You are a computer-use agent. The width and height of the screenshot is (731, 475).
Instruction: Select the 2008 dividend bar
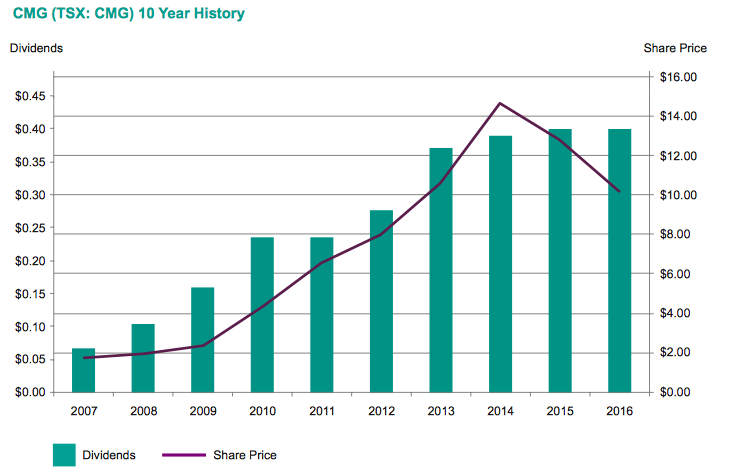pyautogui.click(x=143, y=358)
